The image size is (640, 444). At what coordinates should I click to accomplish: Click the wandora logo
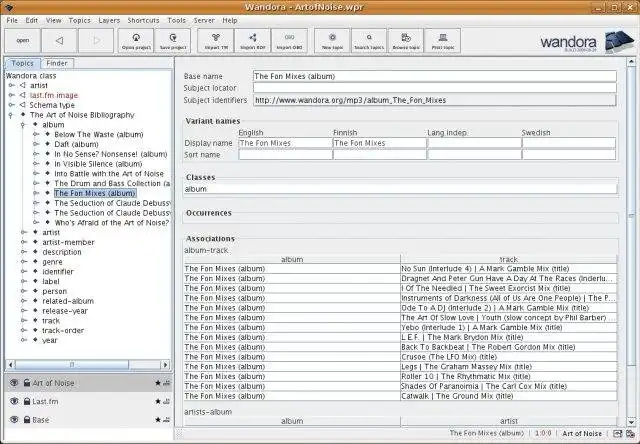coord(587,42)
